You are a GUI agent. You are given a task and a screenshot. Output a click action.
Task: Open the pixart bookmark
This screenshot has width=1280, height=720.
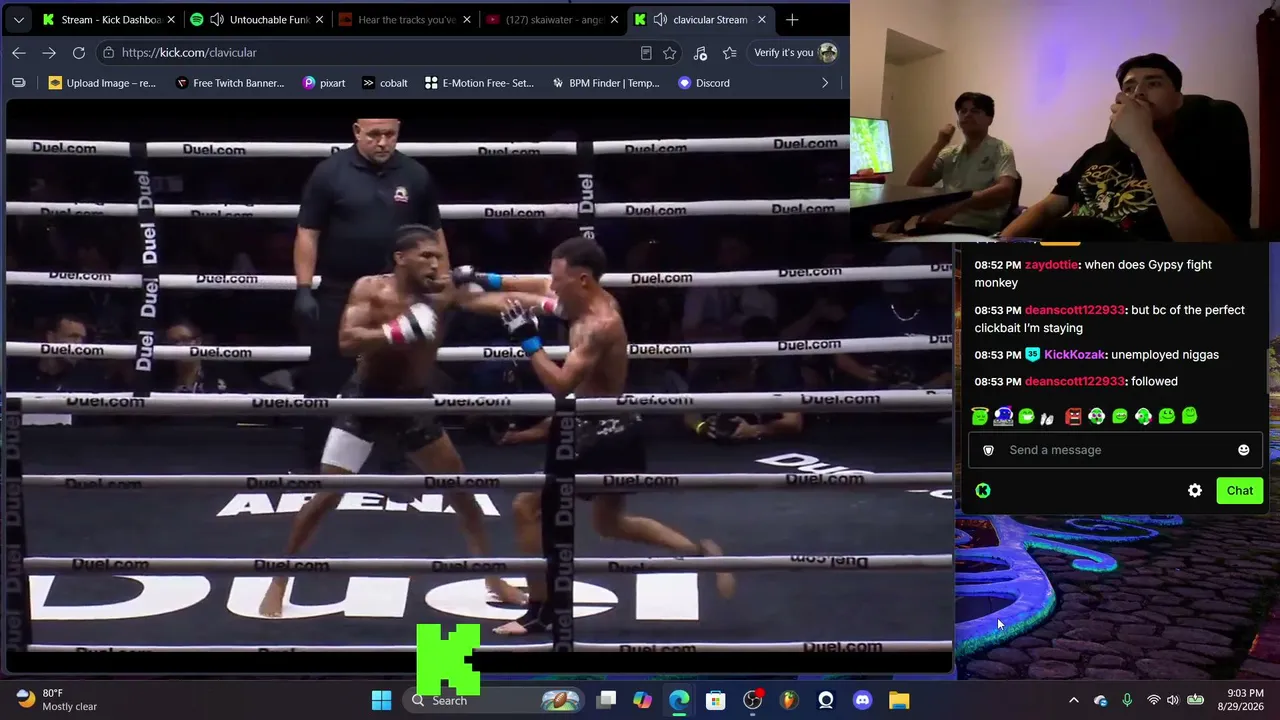point(324,83)
